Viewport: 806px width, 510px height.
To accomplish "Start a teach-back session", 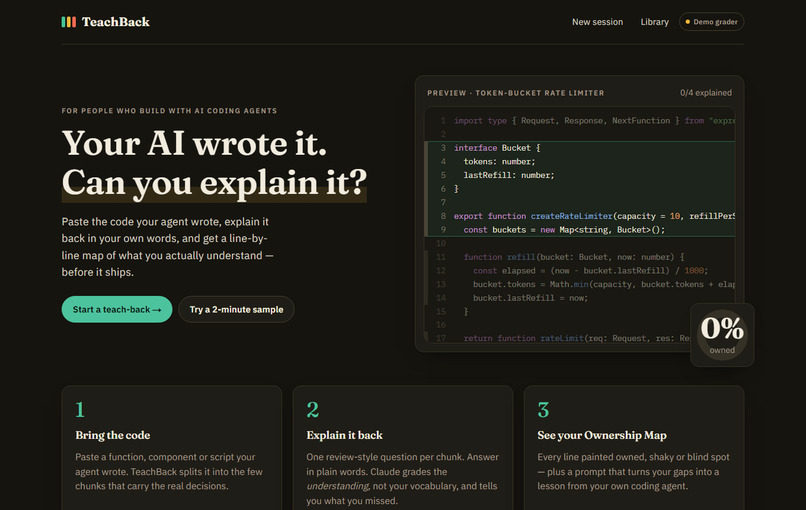I will [x=117, y=309].
